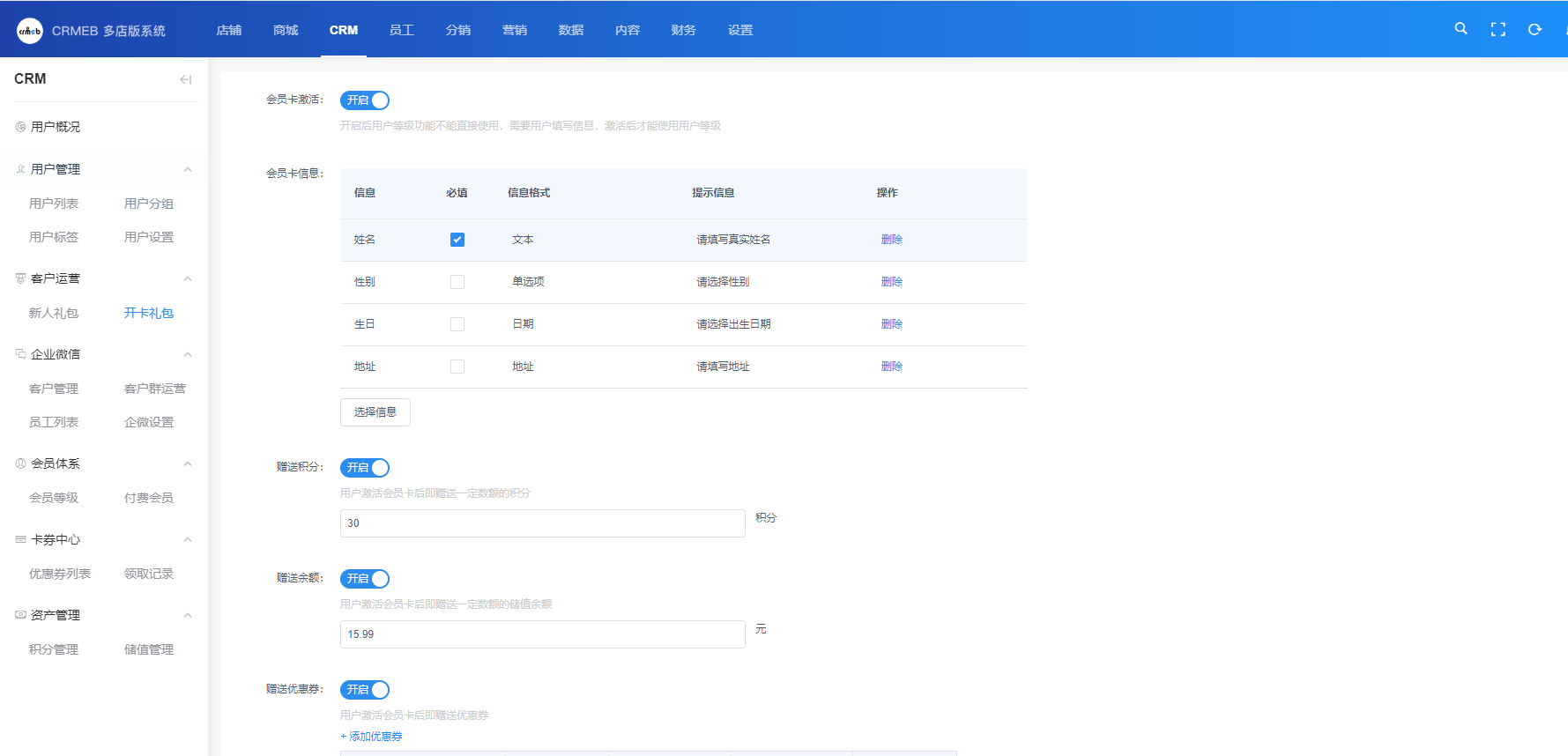This screenshot has width=1568, height=756.
Task: Open 用户概况 from the sidebar
Action: click(56, 127)
